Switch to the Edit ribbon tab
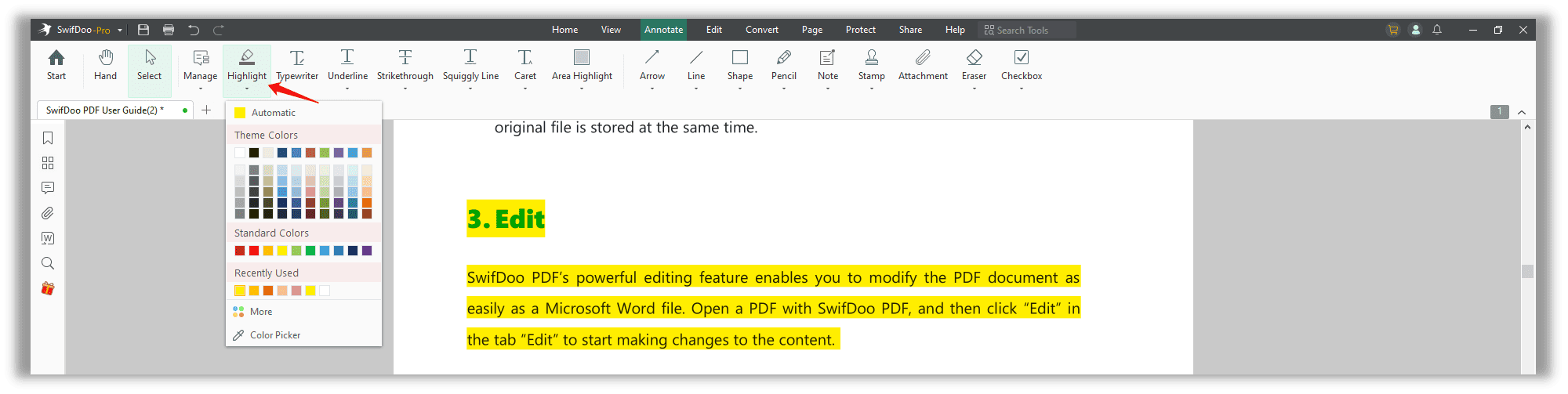1568x394 pixels. pos(714,30)
